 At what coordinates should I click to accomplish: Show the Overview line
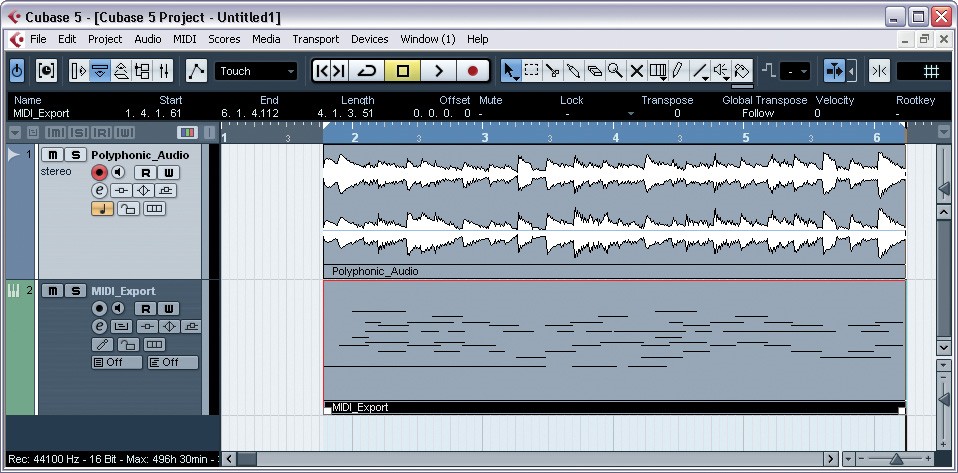coord(122,71)
